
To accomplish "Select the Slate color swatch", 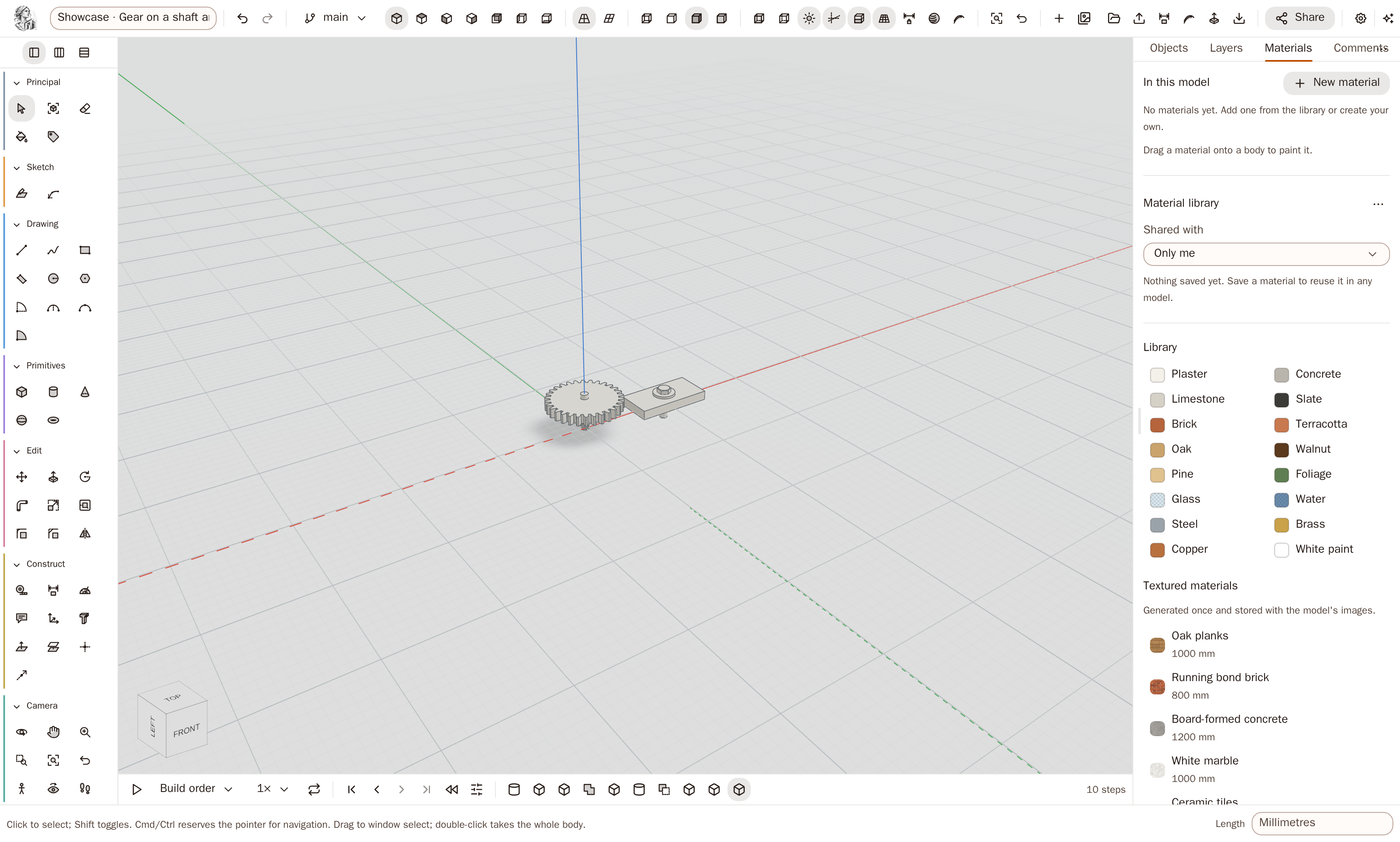I will pos(1281,400).
